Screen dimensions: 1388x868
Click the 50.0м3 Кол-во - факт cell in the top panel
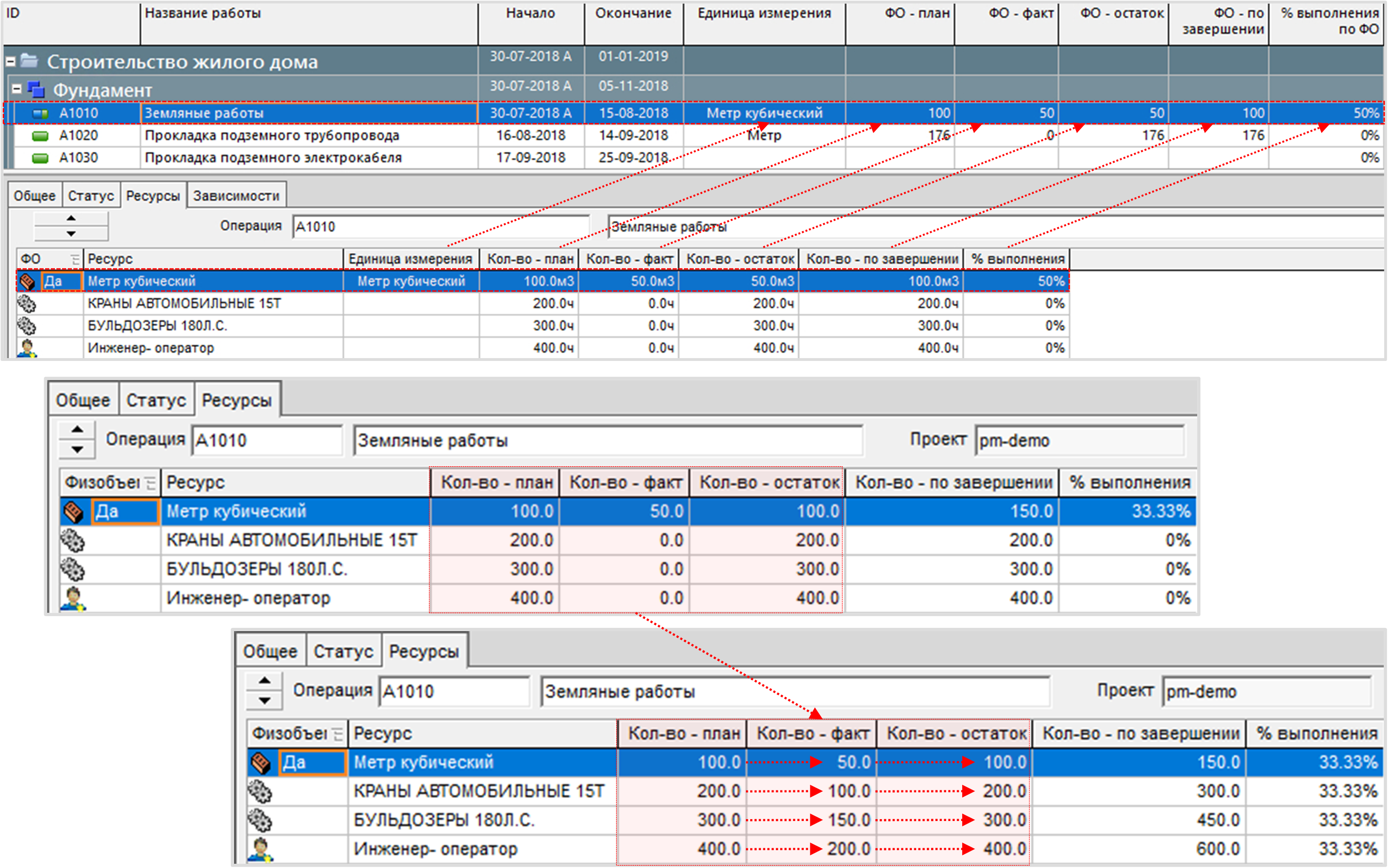[x=628, y=282]
